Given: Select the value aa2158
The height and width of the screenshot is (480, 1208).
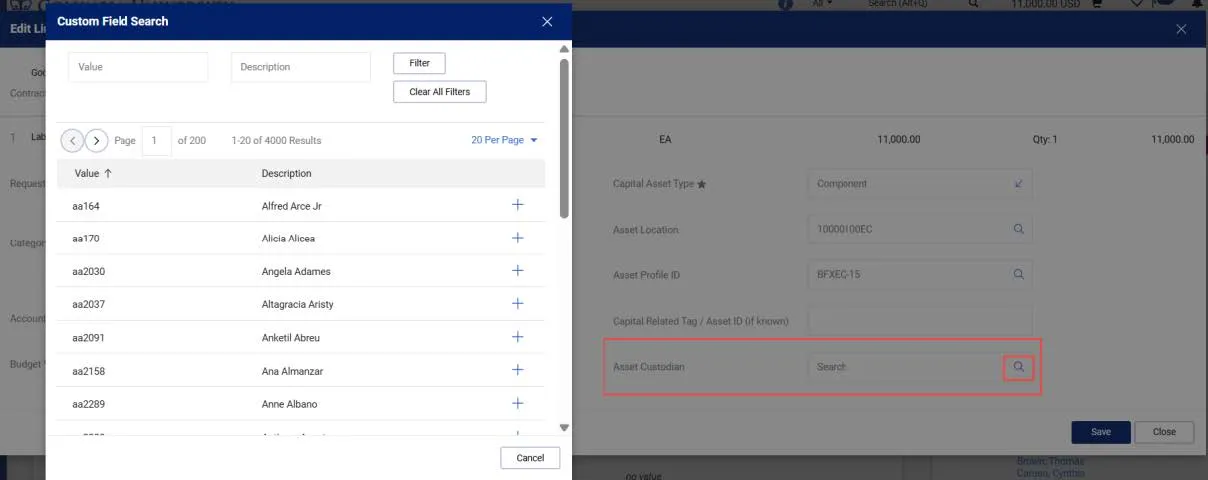Looking at the screenshot, I should pos(89,372).
